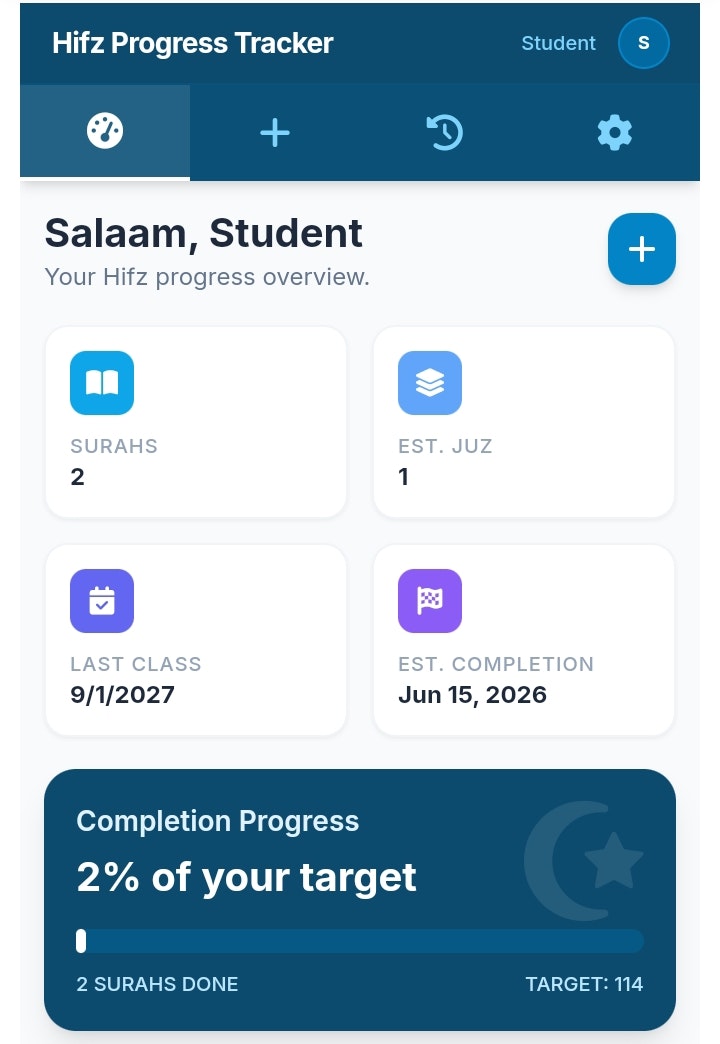Open the settings gear icon

[x=614, y=131]
